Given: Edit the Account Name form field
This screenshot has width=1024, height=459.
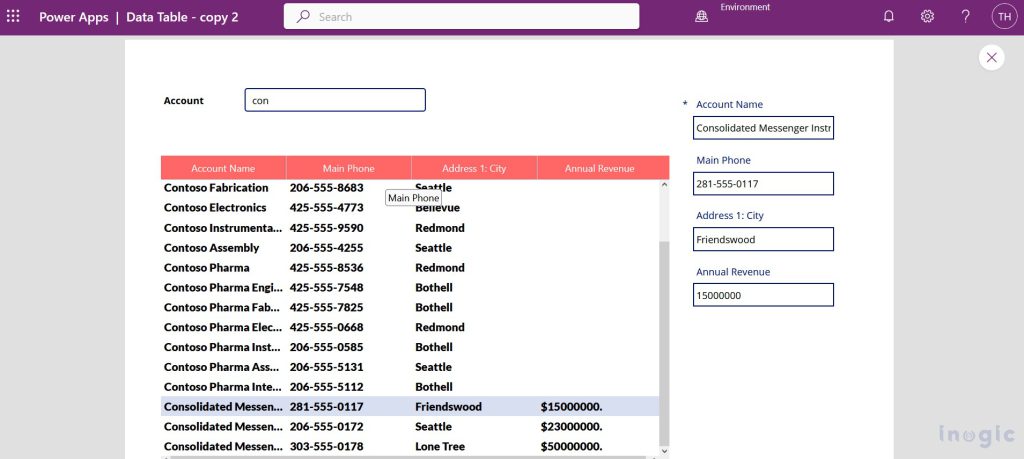Looking at the screenshot, I should (x=763, y=128).
